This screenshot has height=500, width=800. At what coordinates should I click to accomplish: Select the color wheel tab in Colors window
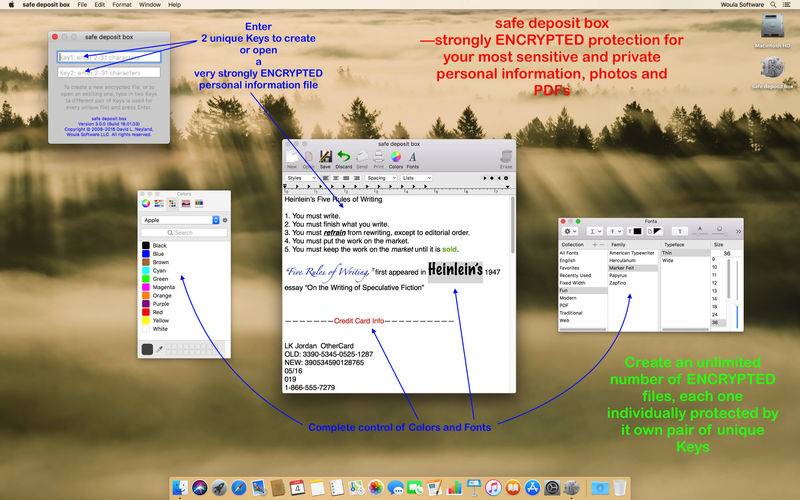[x=146, y=204]
